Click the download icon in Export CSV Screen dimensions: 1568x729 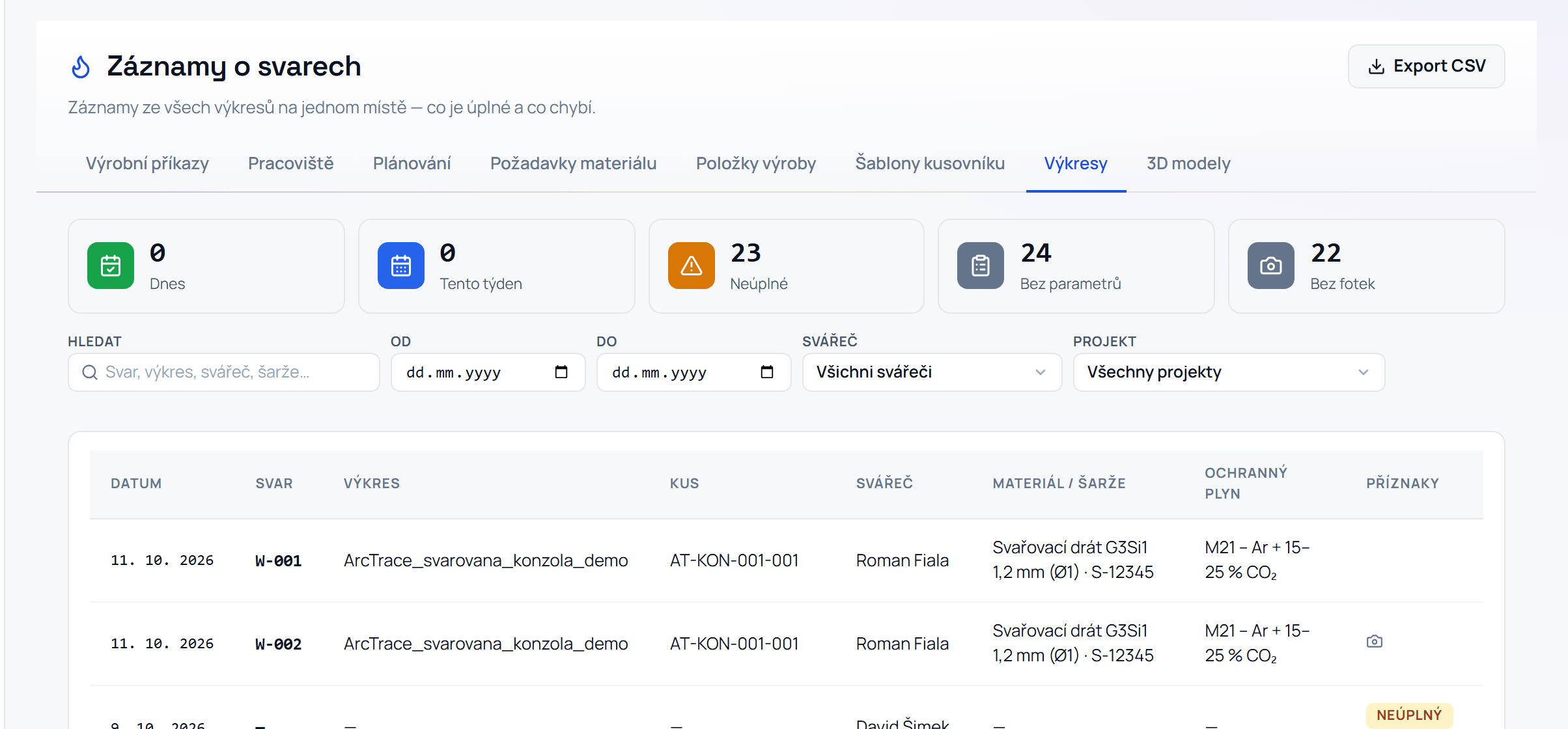pyautogui.click(x=1377, y=66)
